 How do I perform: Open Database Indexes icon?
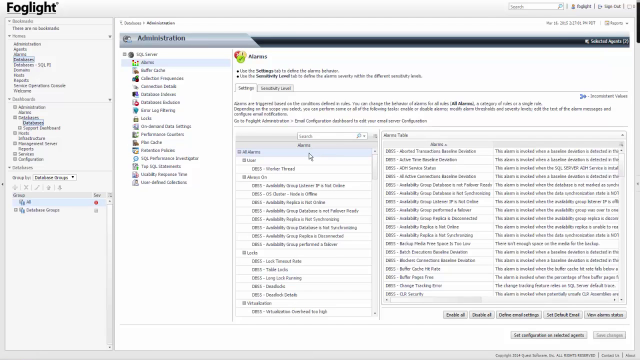point(136,94)
